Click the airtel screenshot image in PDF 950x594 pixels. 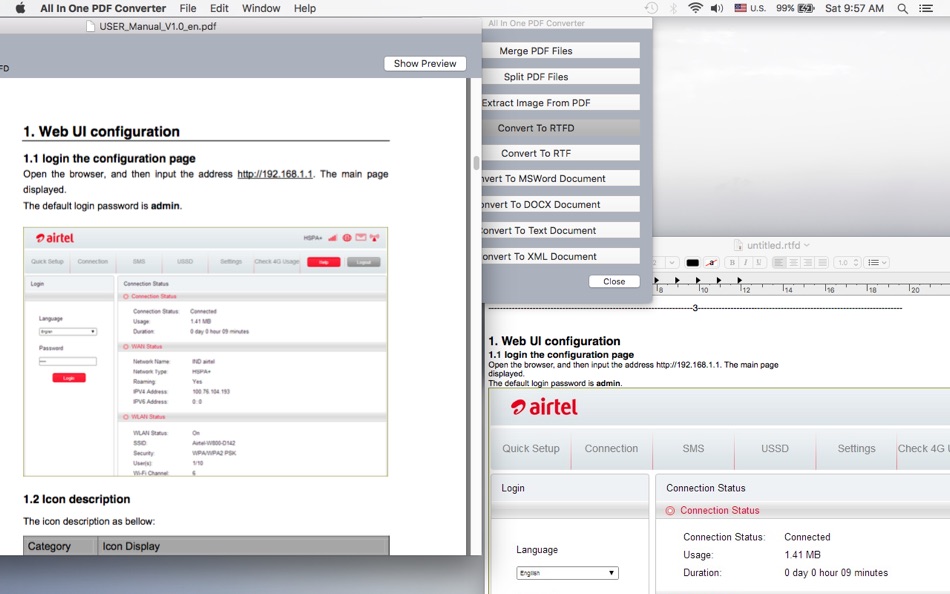click(x=205, y=352)
